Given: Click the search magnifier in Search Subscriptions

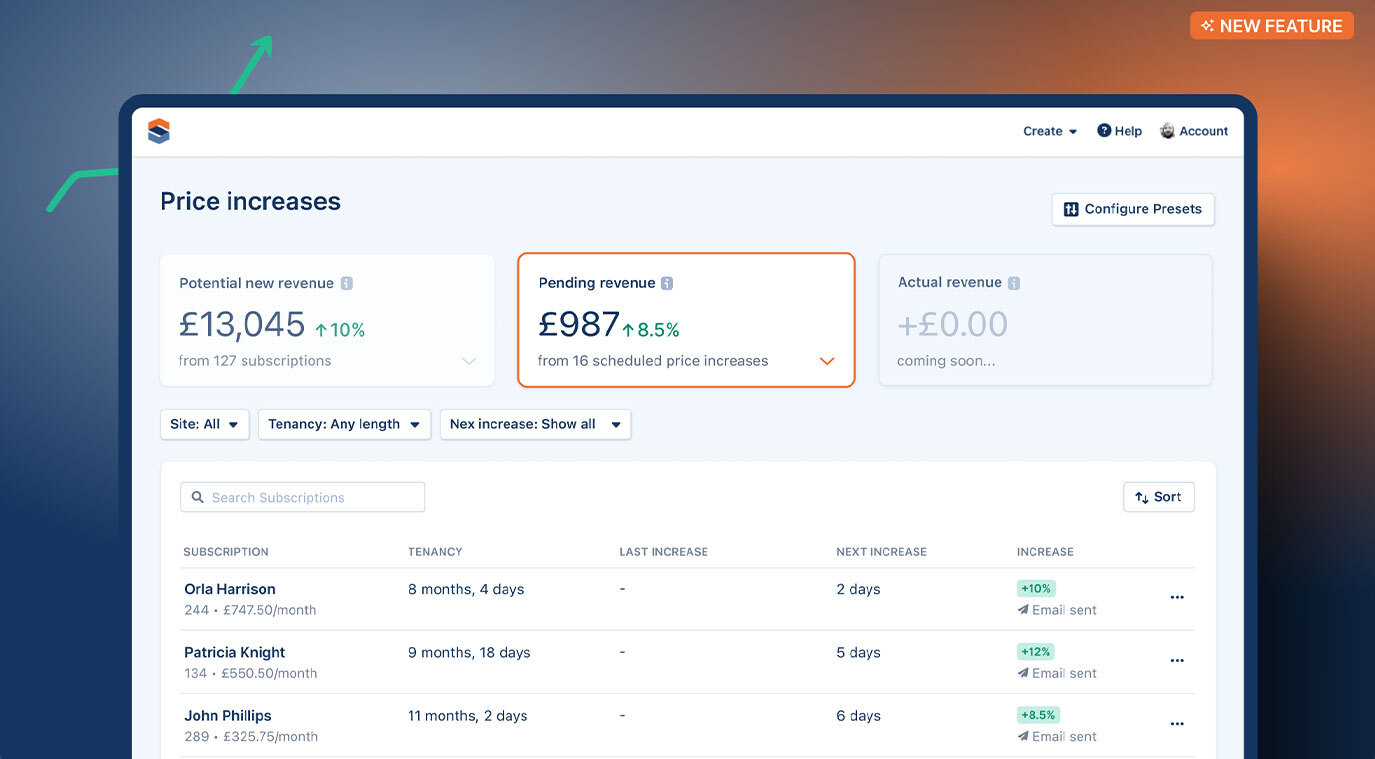Looking at the screenshot, I should coord(197,497).
